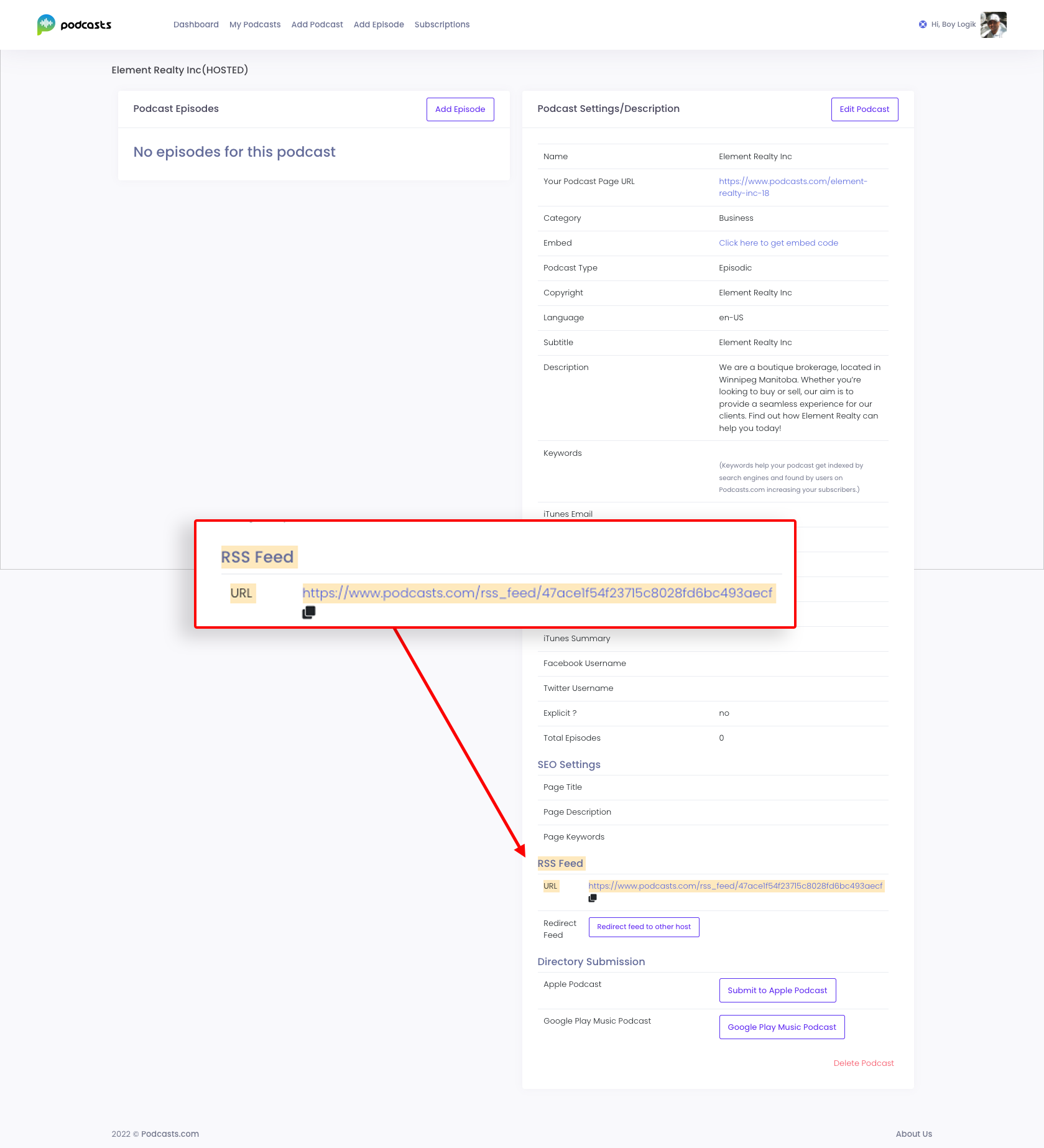Click here to get embed code link
Image resolution: width=1044 pixels, height=1148 pixels.
[778, 243]
